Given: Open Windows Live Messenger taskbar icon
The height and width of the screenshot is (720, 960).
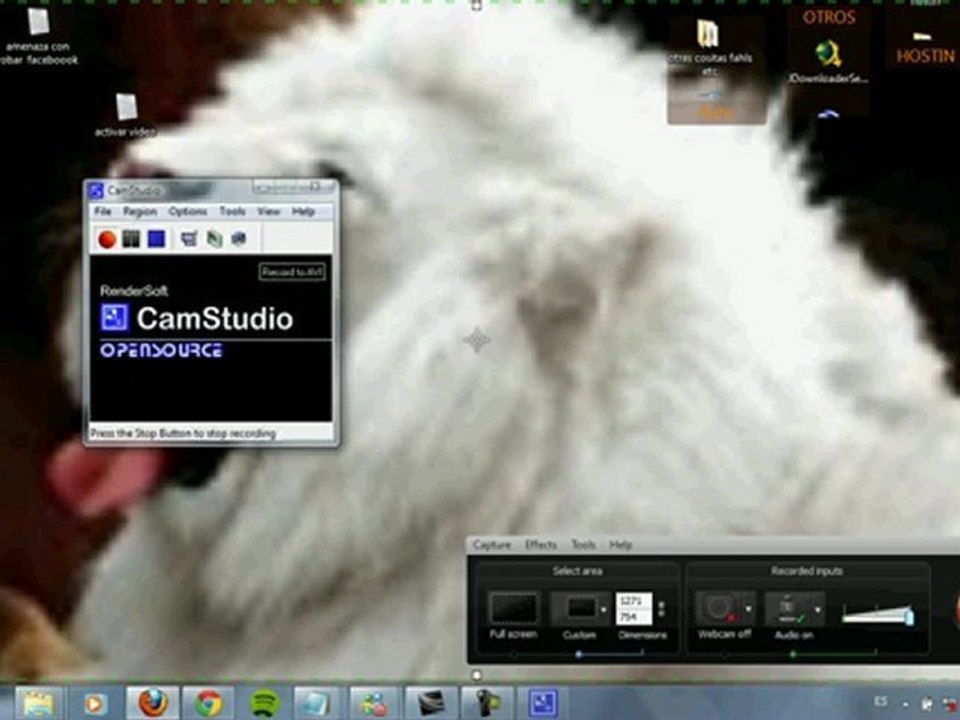Looking at the screenshot, I should (373, 703).
